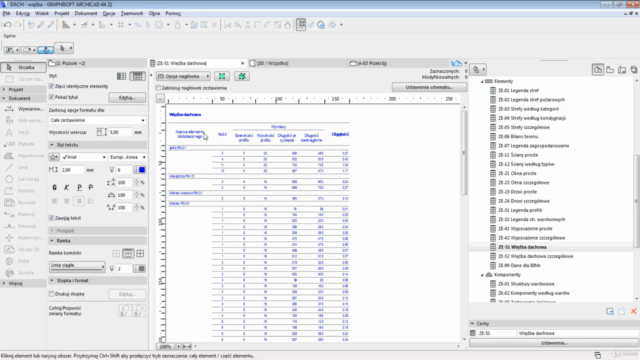This screenshot has height=360, width=640.
Task: Collapse Elementy tree node in Navigator
Action: pos(482,82)
